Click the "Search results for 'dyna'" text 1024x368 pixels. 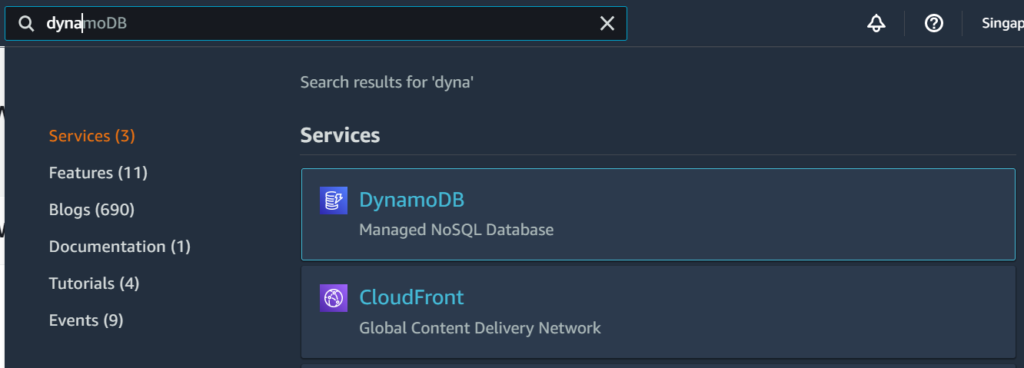387,83
